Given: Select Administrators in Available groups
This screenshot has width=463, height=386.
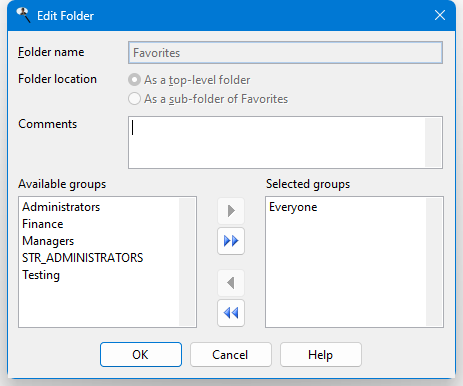Looking at the screenshot, I should 61,207.
